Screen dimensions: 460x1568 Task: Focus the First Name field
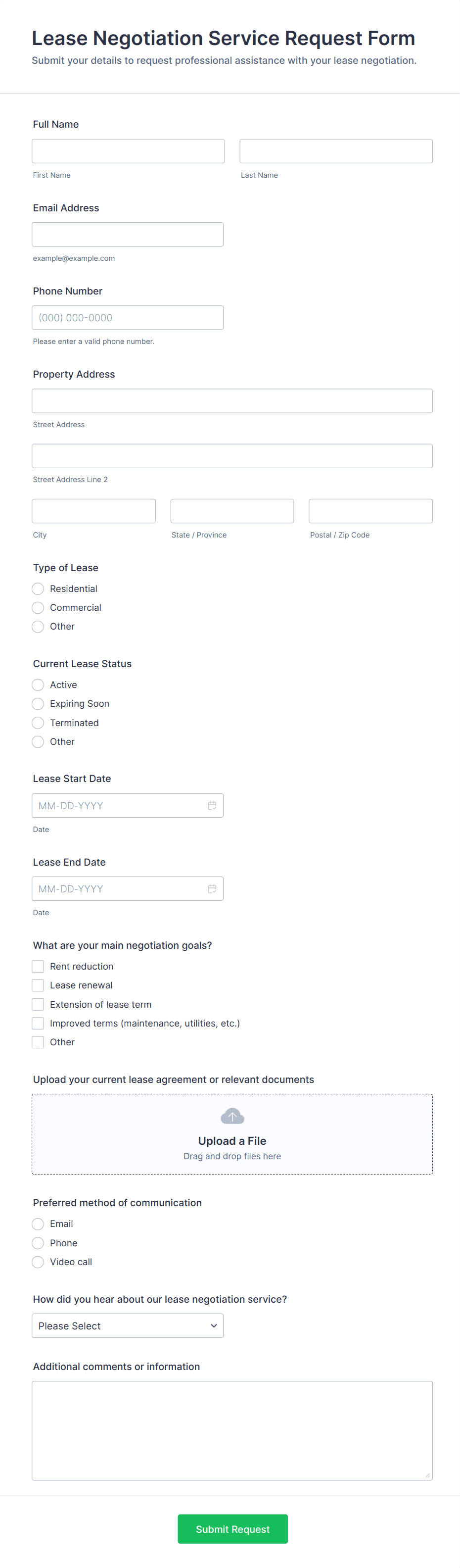[x=128, y=151]
